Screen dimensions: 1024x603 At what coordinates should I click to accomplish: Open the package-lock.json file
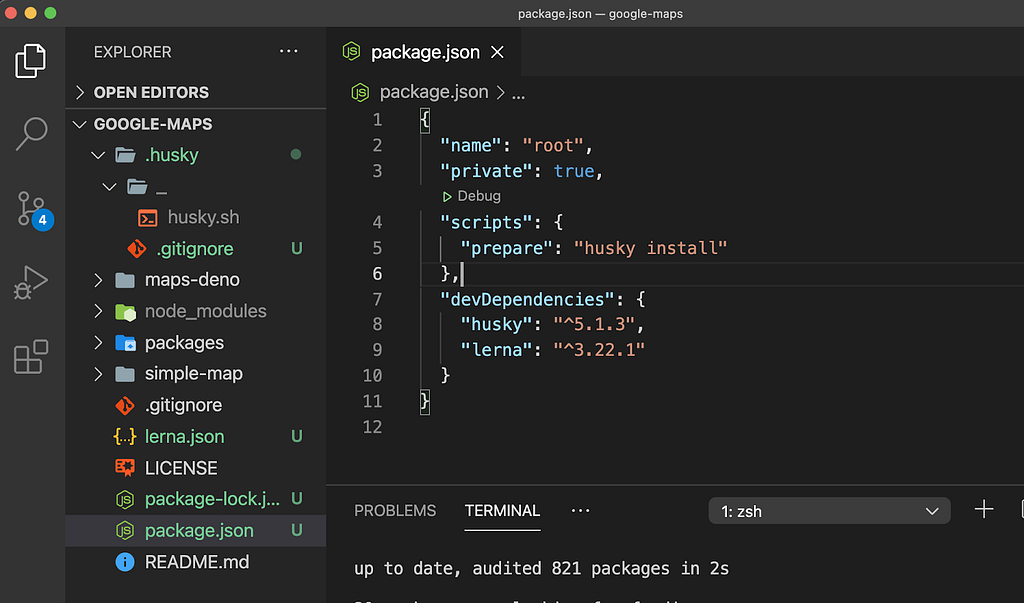point(196,499)
